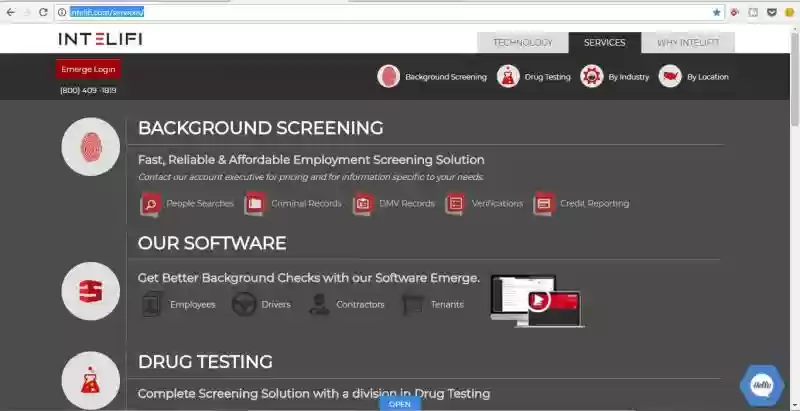Viewport: 800px width, 411px height.
Task: Click the Emerge Login button
Action: click(x=88, y=69)
